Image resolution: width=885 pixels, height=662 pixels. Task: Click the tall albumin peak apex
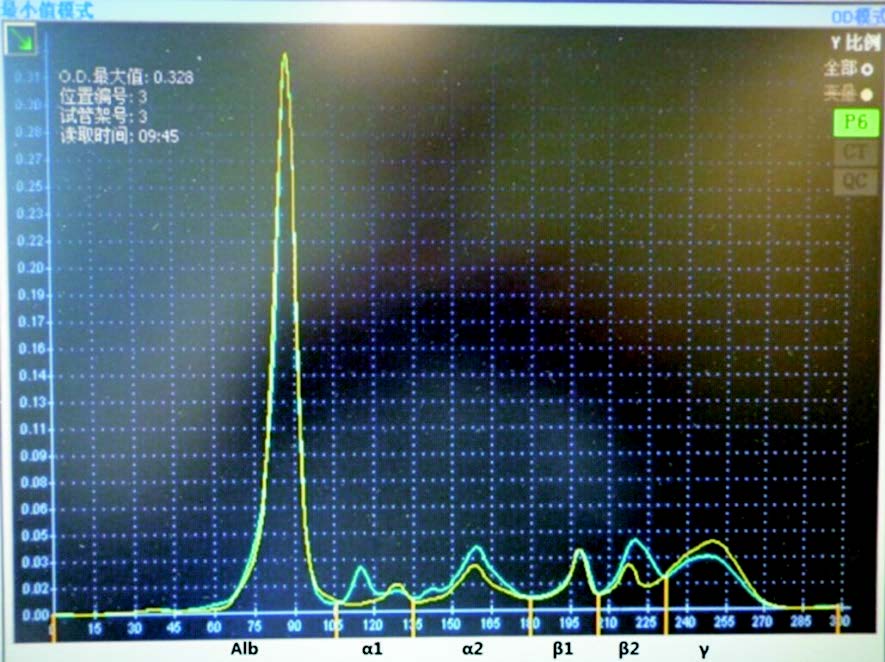click(x=285, y=55)
